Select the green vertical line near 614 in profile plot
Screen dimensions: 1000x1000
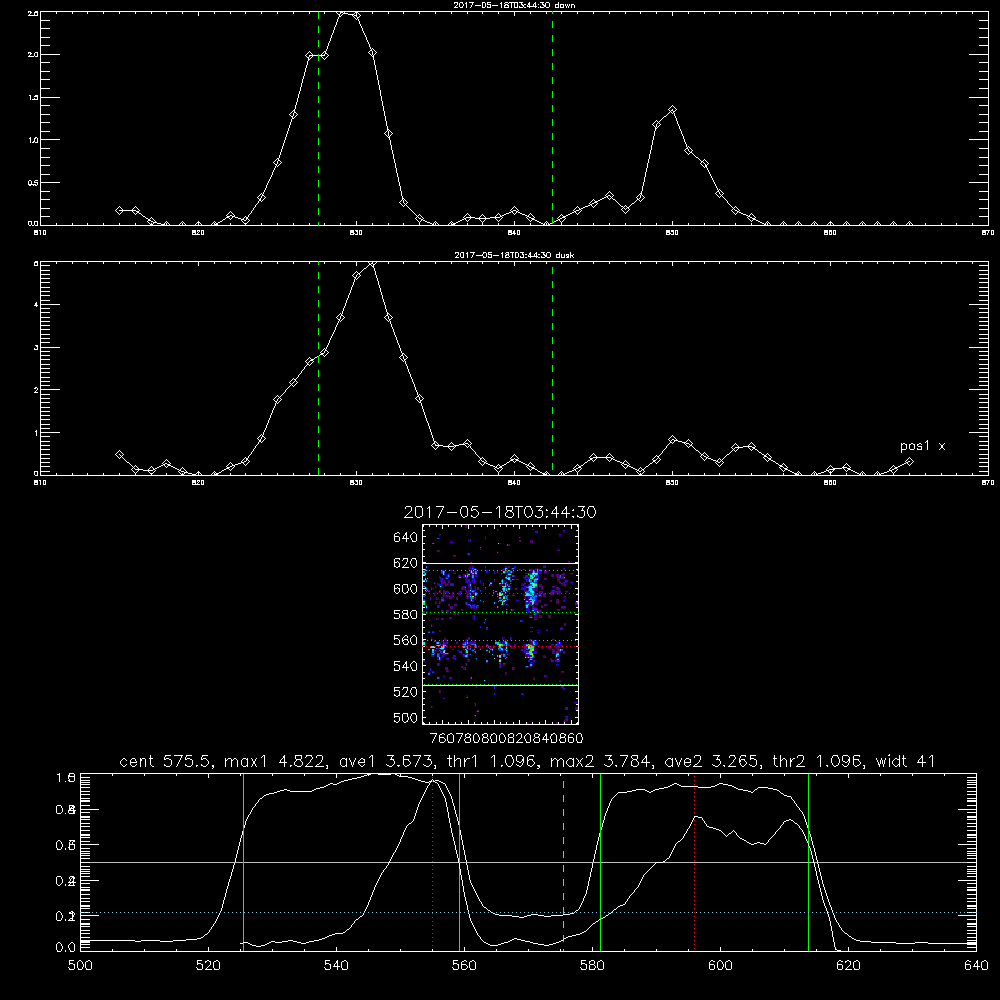808,861
